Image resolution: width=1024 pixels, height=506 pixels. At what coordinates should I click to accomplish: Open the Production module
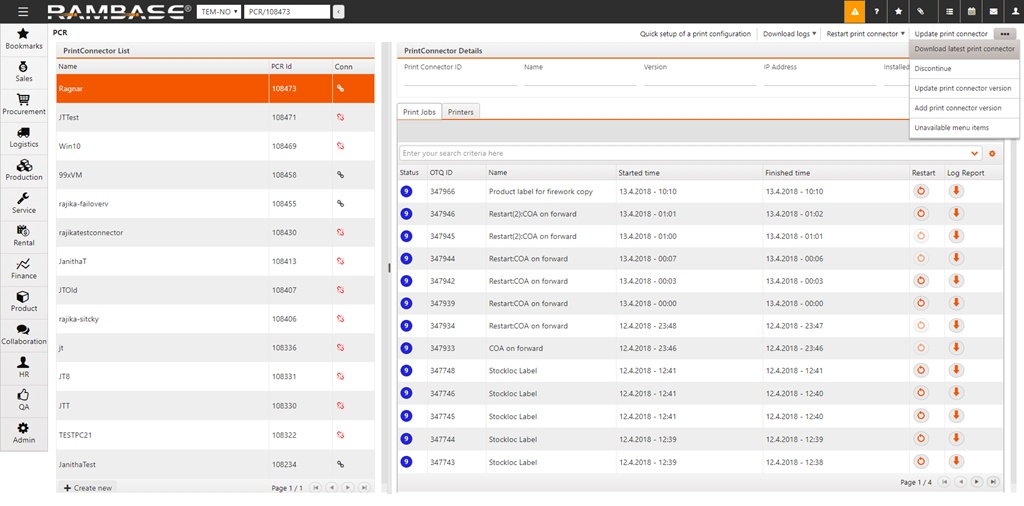click(23, 170)
